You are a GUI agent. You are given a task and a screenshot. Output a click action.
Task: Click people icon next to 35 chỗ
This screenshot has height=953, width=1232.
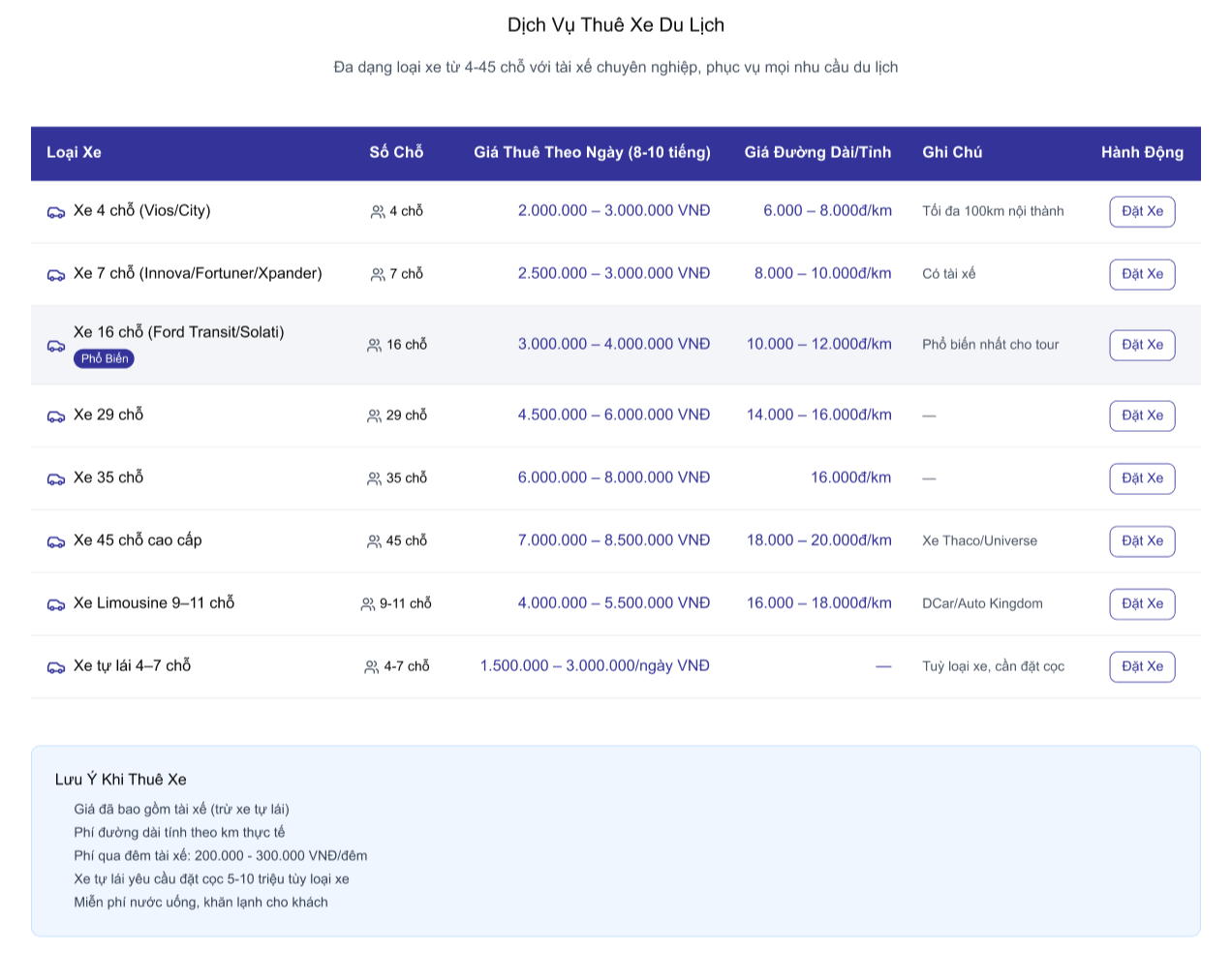[374, 478]
